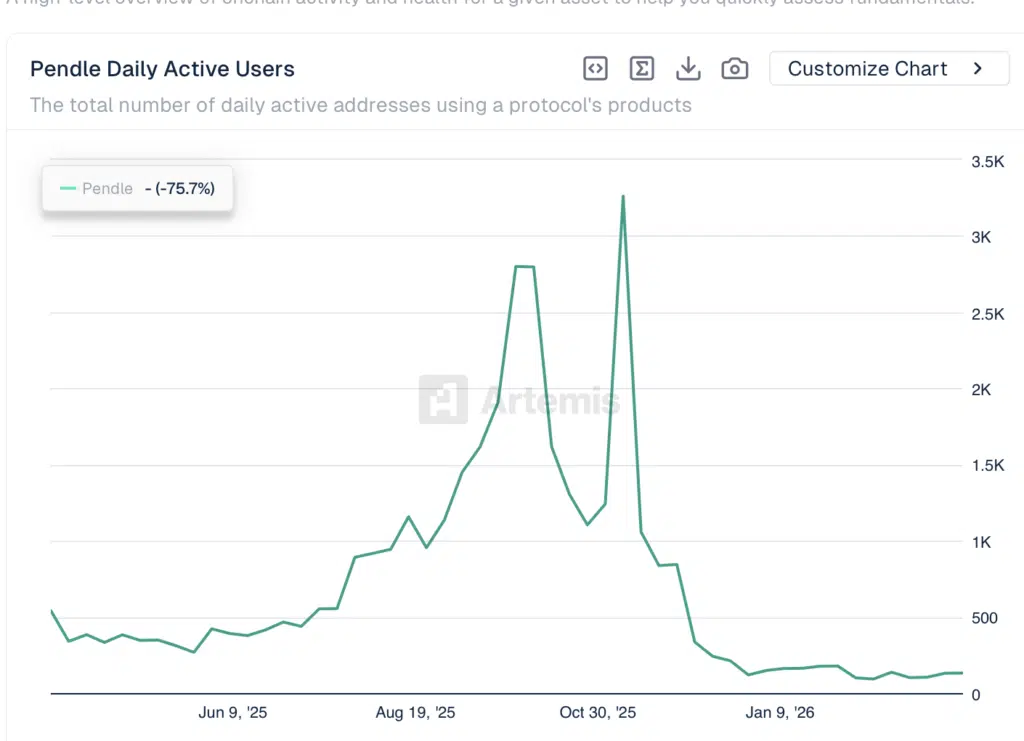Click the Pendle Daily Active Users title
1024x741 pixels.
point(162,69)
